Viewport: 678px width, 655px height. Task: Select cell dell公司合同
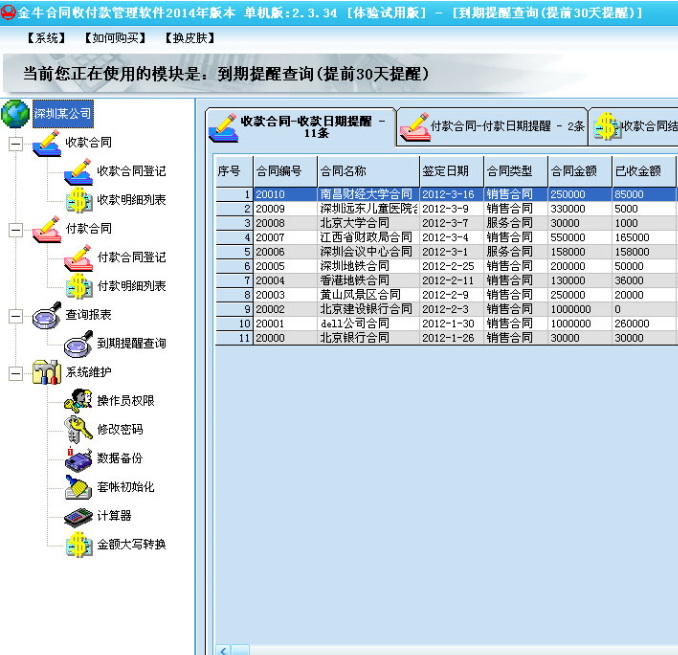pos(368,323)
